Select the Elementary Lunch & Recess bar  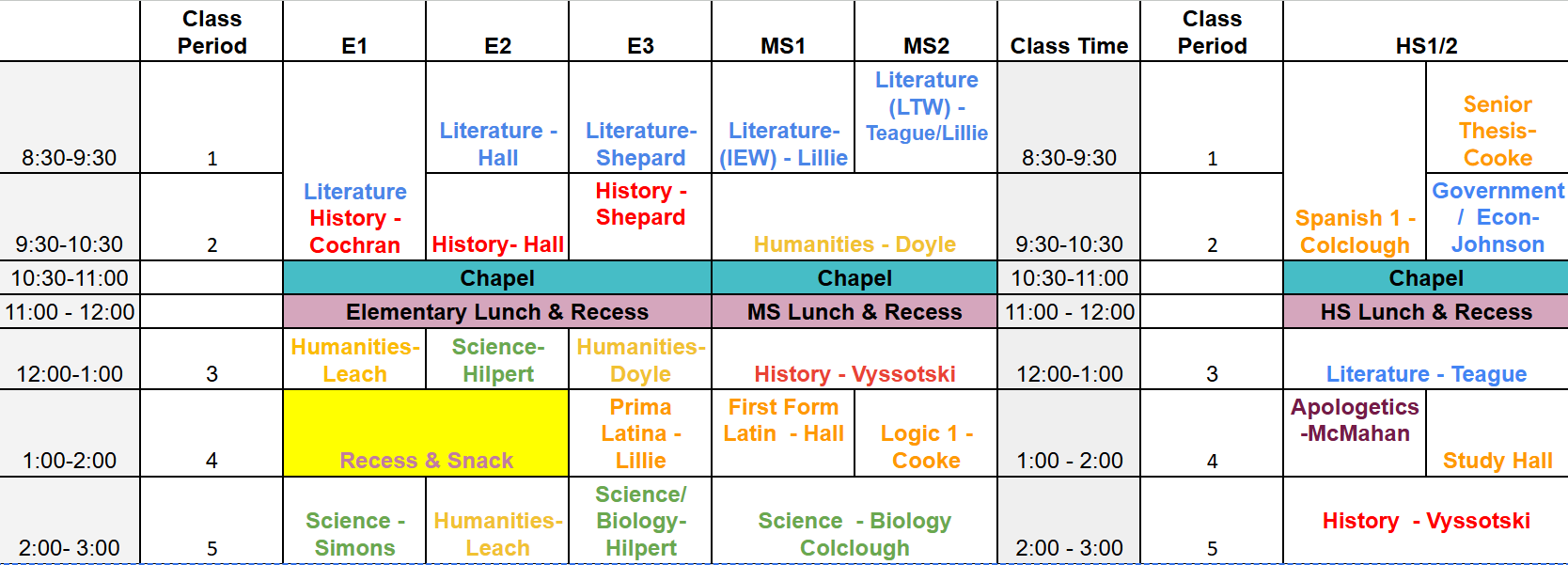497,312
